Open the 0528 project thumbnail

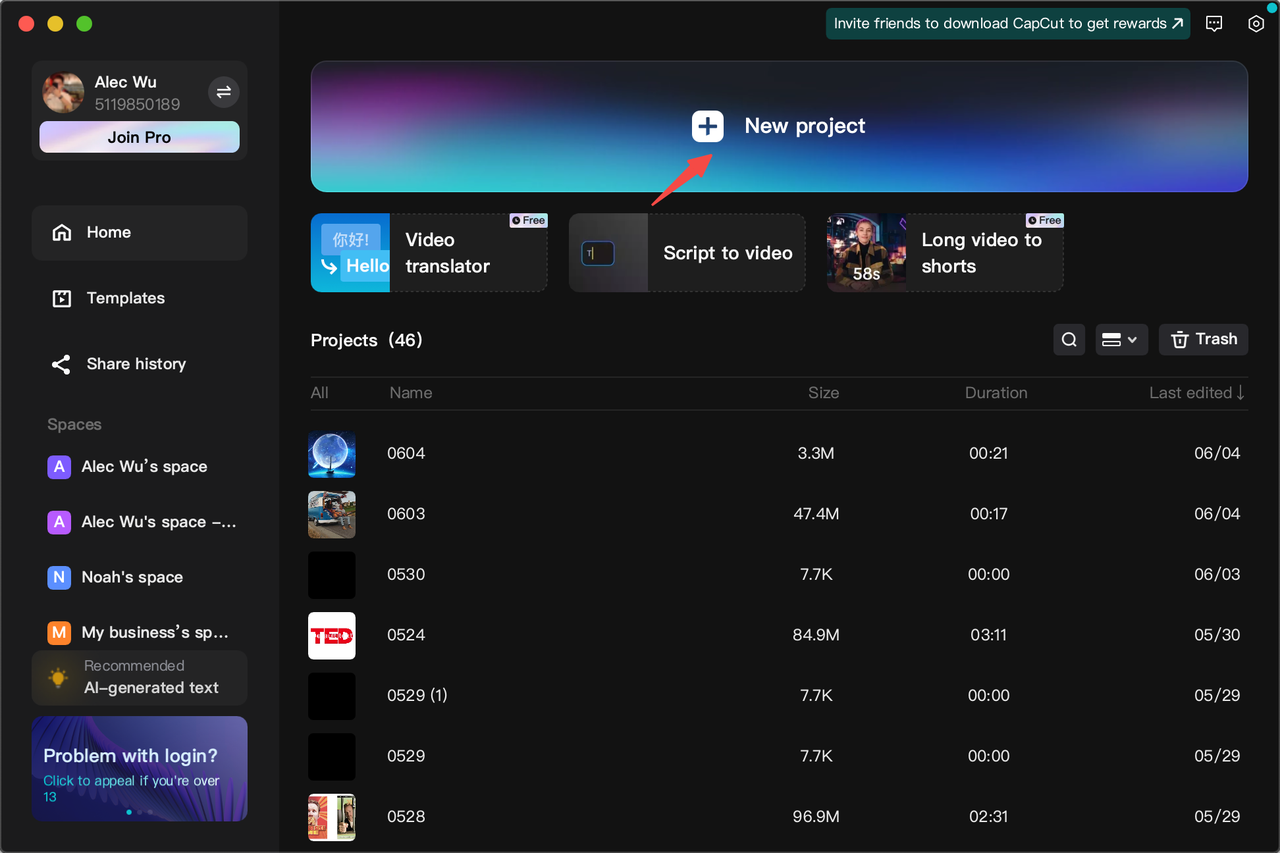tap(332, 817)
